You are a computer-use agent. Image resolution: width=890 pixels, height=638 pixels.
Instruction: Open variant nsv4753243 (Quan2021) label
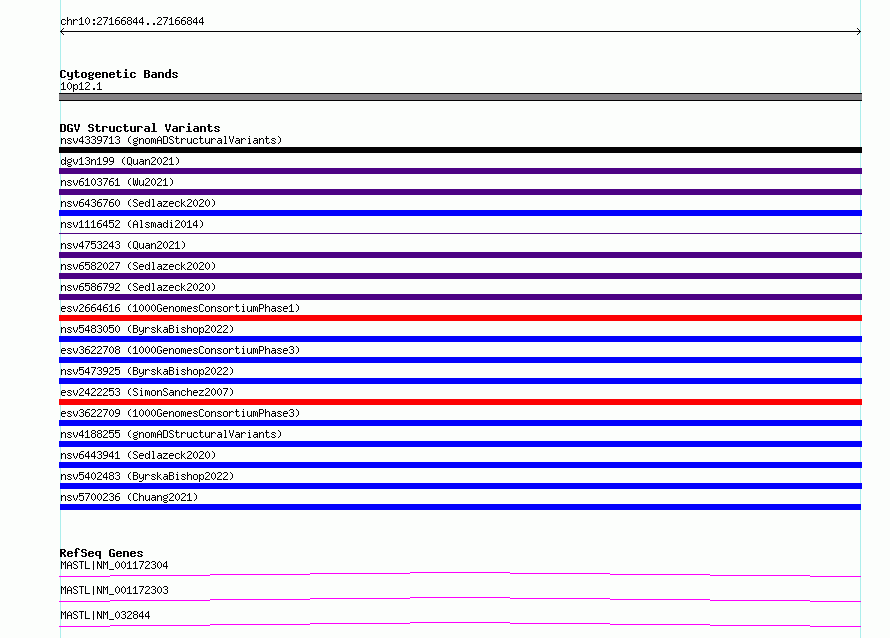(x=123, y=245)
